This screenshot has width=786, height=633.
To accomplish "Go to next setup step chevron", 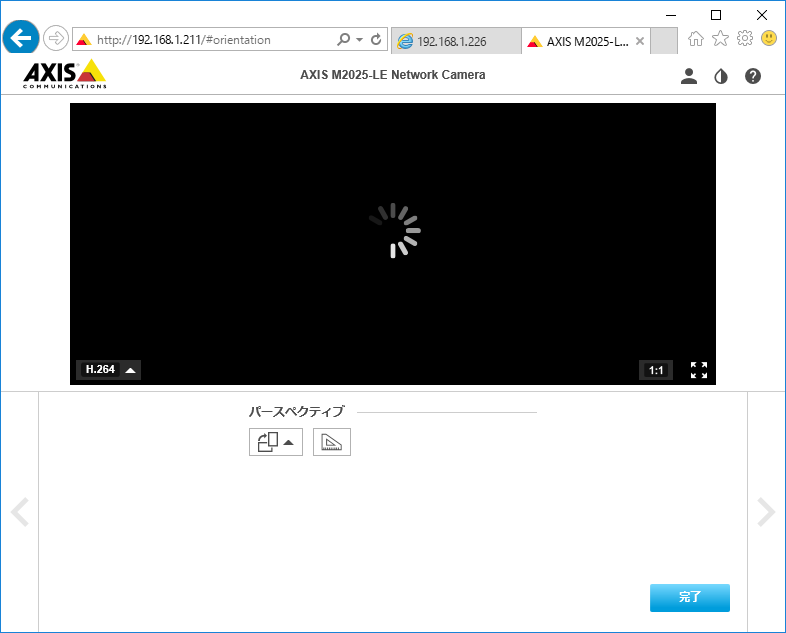I will click(x=766, y=512).
